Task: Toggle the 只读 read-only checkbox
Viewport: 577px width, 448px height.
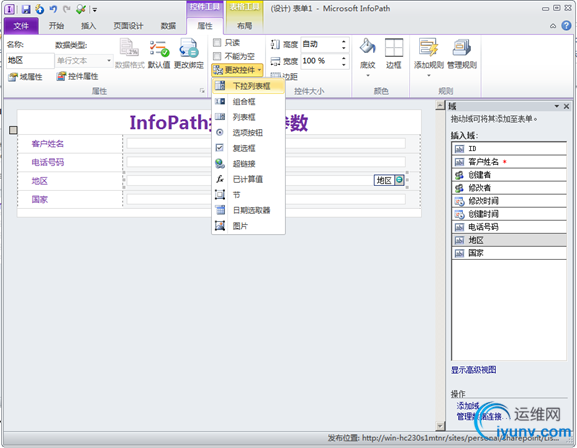Action: point(217,43)
